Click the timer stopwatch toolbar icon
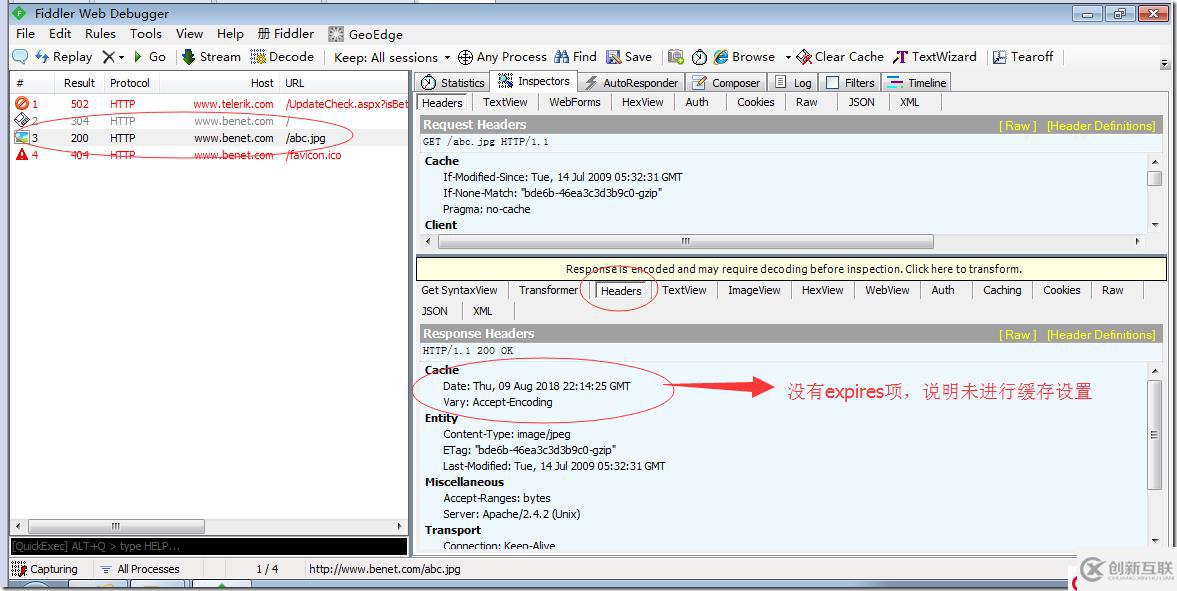Image resolution: width=1177 pixels, height=591 pixels. tap(699, 57)
